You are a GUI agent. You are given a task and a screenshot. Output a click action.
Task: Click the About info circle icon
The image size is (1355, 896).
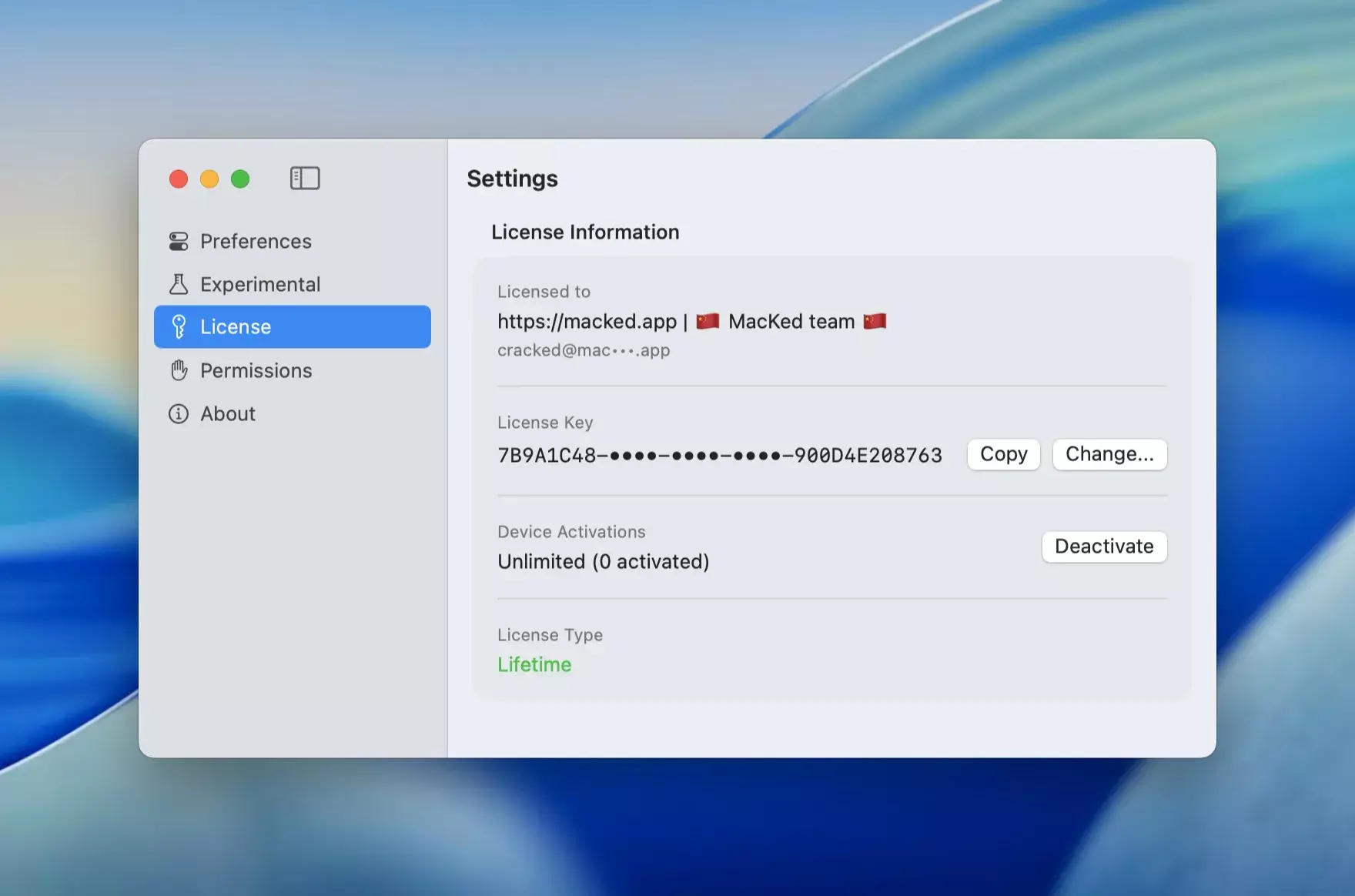tap(179, 414)
